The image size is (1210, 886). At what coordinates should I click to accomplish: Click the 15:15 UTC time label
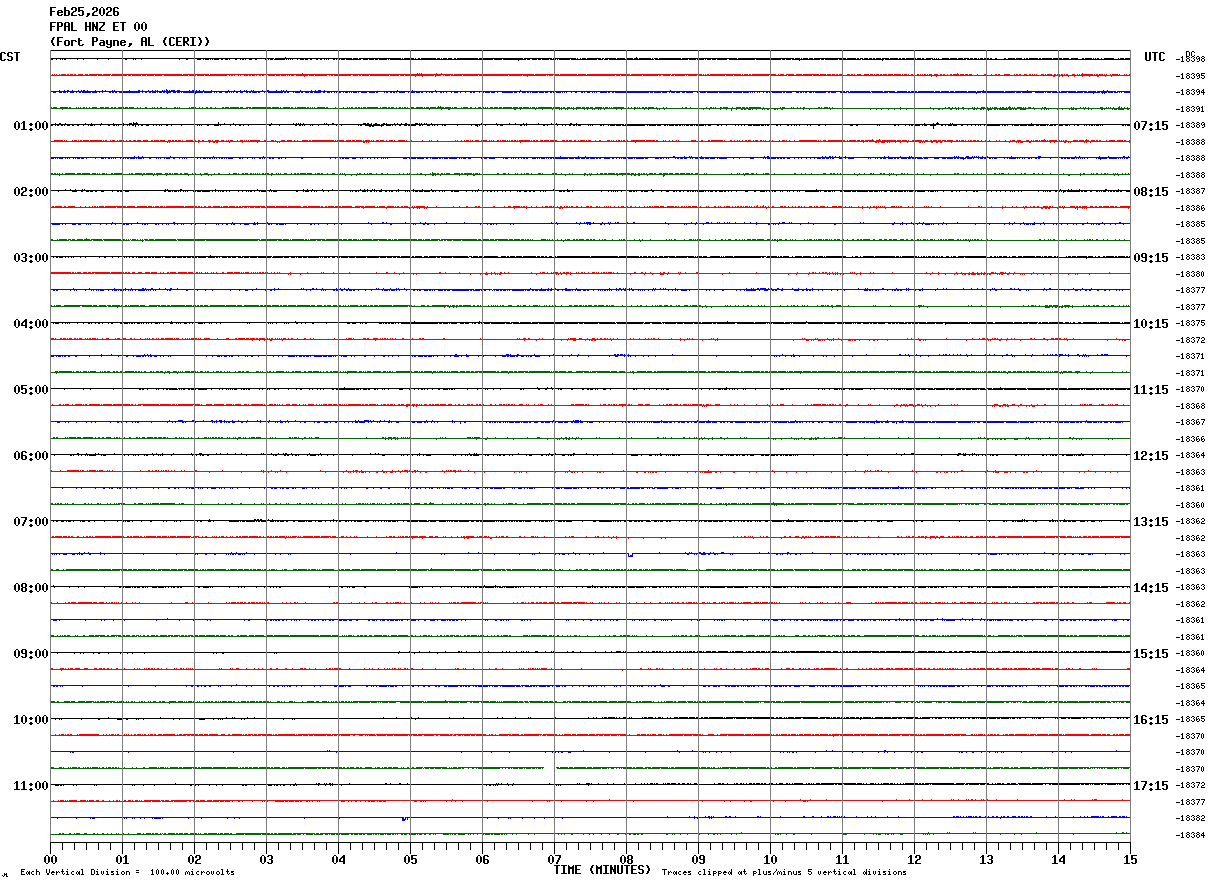coord(1151,654)
